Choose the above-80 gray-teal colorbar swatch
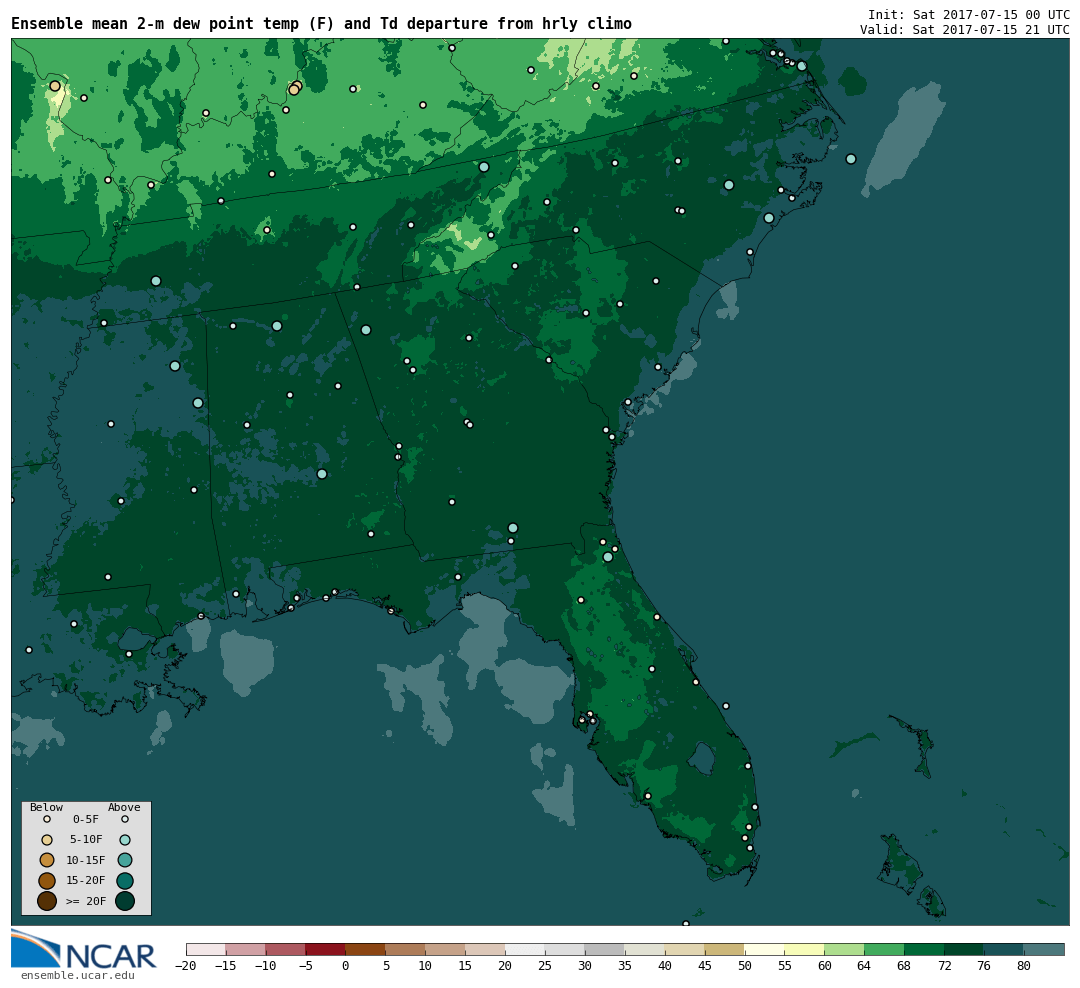The height and width of the screenshot is (988, 1080). click(x=1045, y=949)
